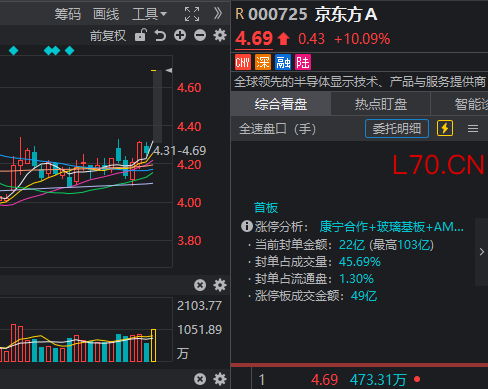Click the 委托明细 button
Screen dimensions: 488x389
[x=397, y=129]
